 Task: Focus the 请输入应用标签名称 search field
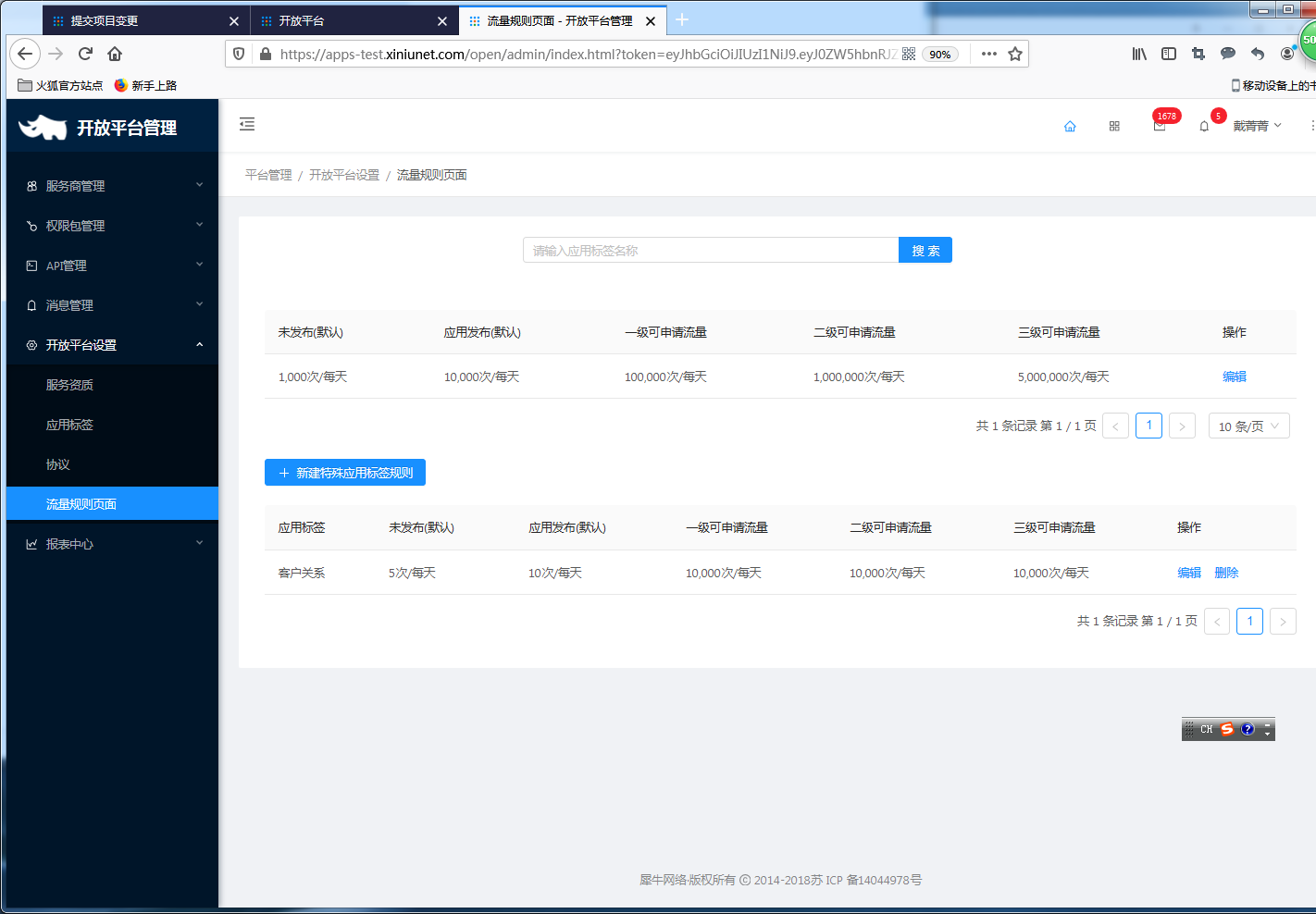(x=711, y=250)
